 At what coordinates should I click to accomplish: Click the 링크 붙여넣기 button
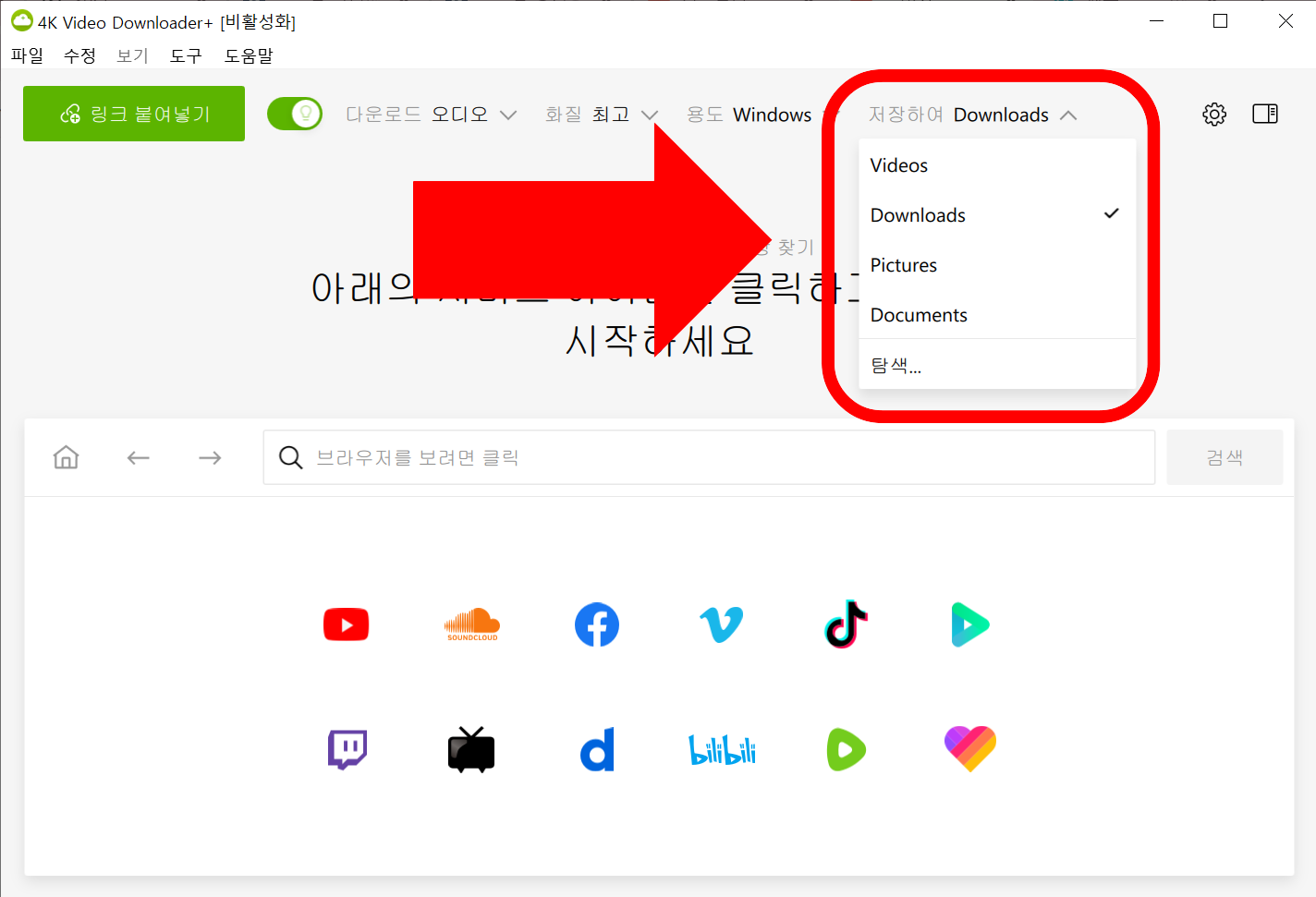tap(133, 113)
